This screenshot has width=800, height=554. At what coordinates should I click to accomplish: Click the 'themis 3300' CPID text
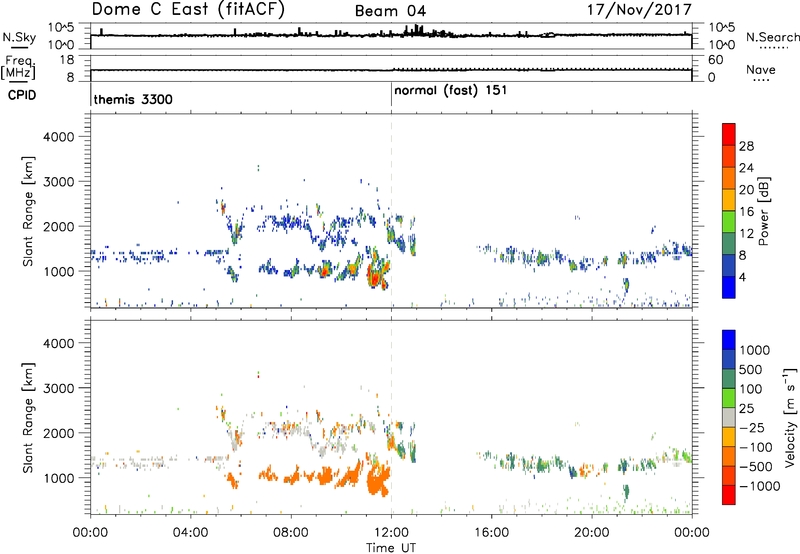(x=133, y=99)
